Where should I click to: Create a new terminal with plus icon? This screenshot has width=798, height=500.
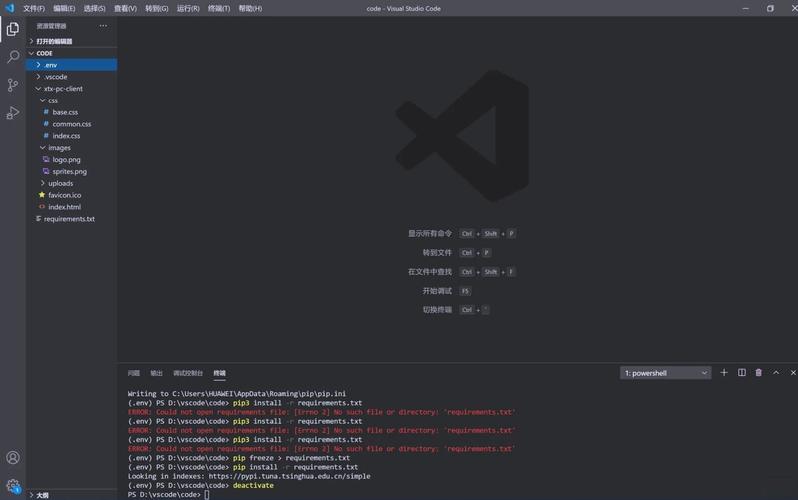coord(724,373)
